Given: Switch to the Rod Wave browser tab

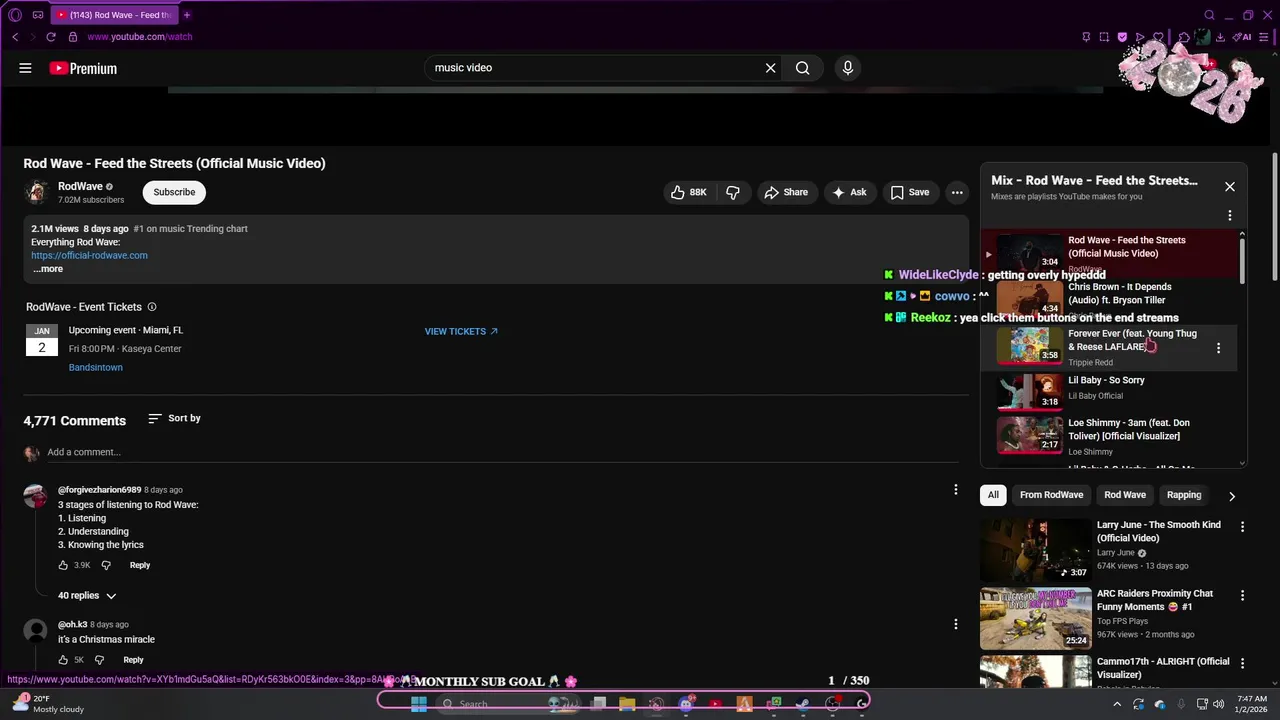Looking at the screenshot, I should [114, 15].
